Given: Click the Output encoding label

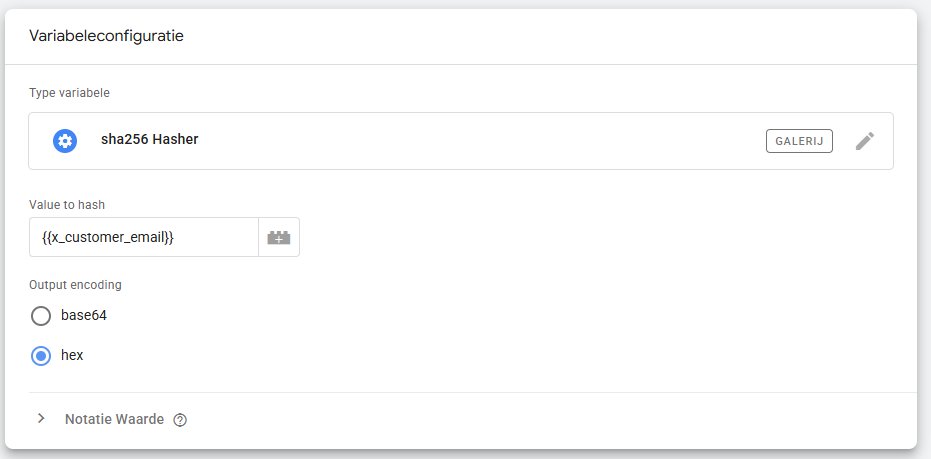Looking at the screenshot, I should (x=75, y=285).
